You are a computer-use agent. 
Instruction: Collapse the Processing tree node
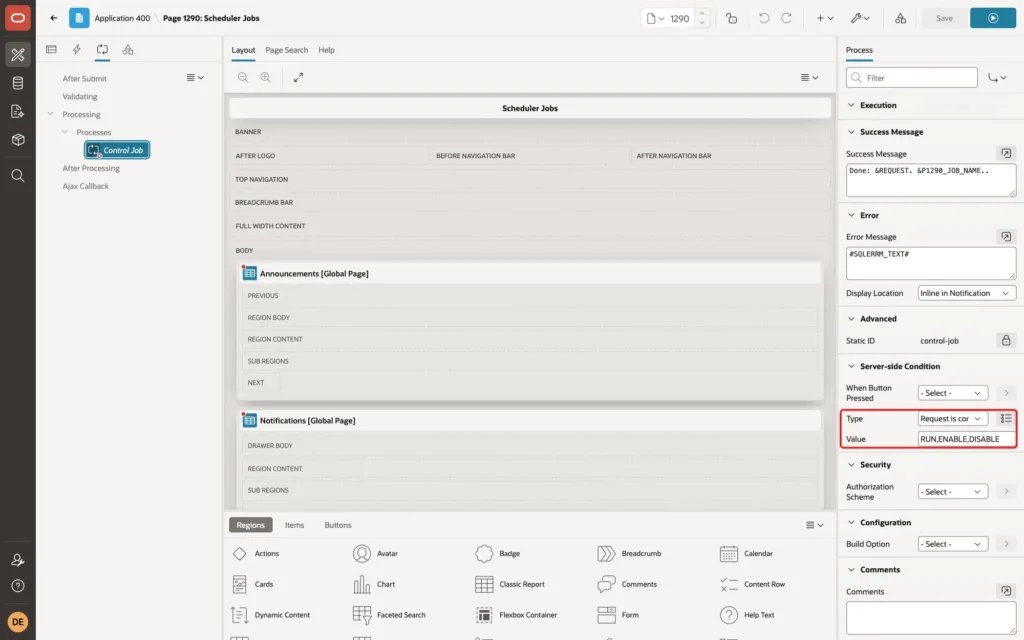pos(50,114)
